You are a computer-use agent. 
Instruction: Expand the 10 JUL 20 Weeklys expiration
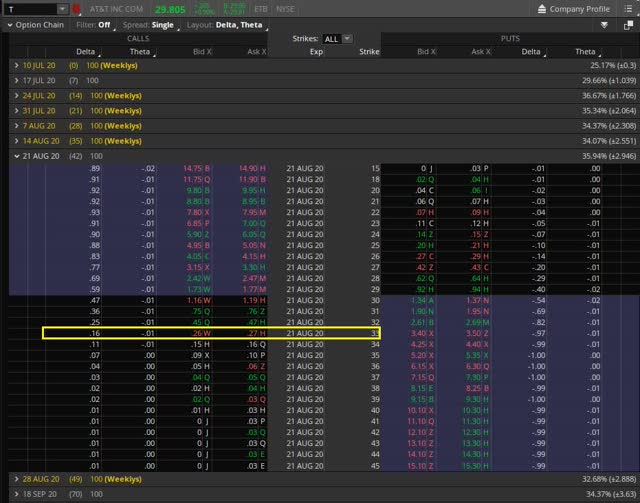coord(16,65)
